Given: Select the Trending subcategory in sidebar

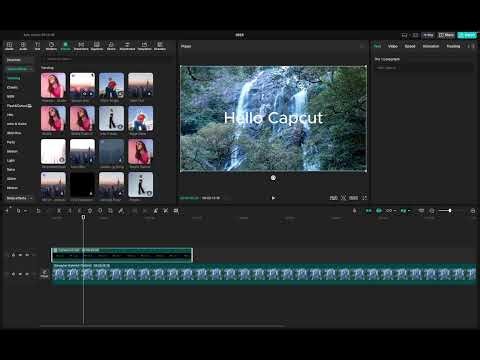Looking at the screenshot, I should click(x=14, y=78).
